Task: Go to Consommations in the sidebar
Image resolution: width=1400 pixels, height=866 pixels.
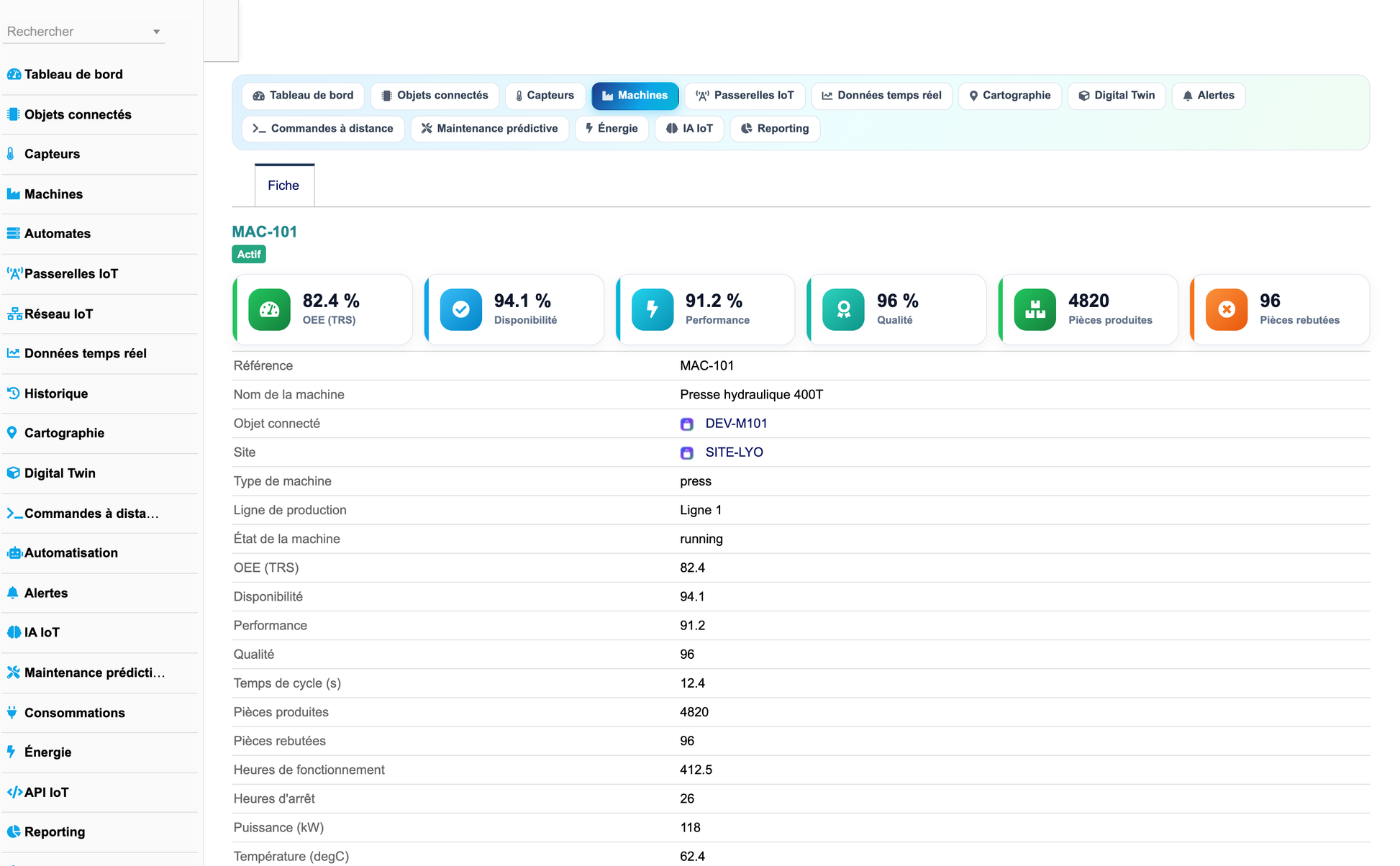Action: point(75,713)
